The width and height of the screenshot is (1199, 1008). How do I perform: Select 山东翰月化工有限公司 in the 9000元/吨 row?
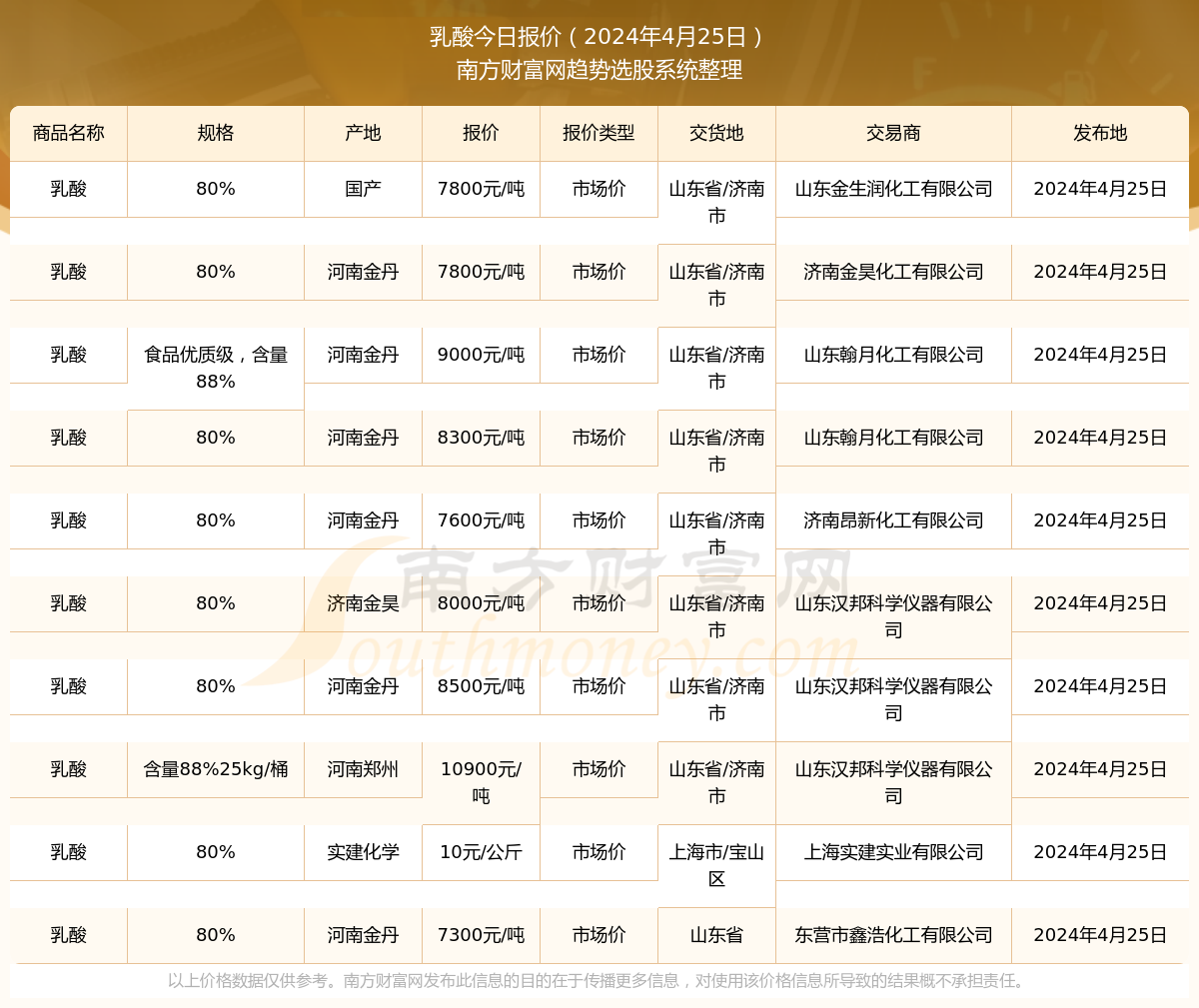coord(893,355)
